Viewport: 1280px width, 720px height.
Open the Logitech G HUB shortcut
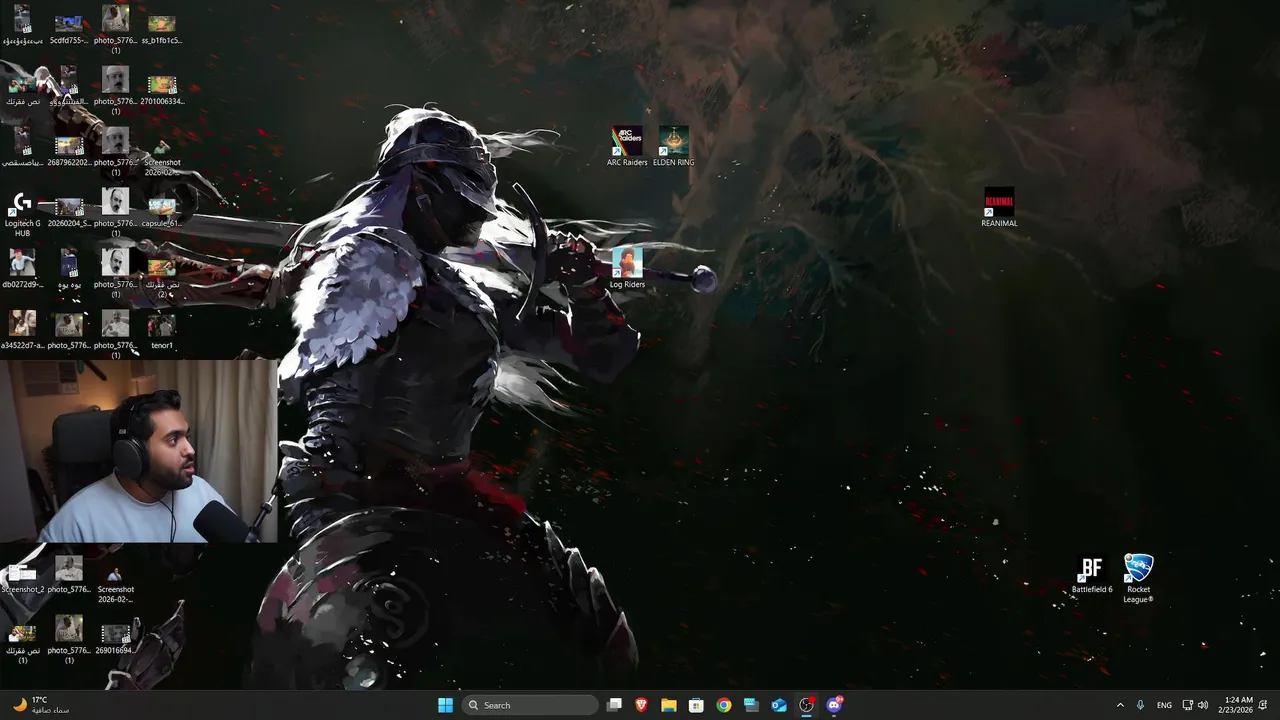pyautogui.click(x=22, y=213)
